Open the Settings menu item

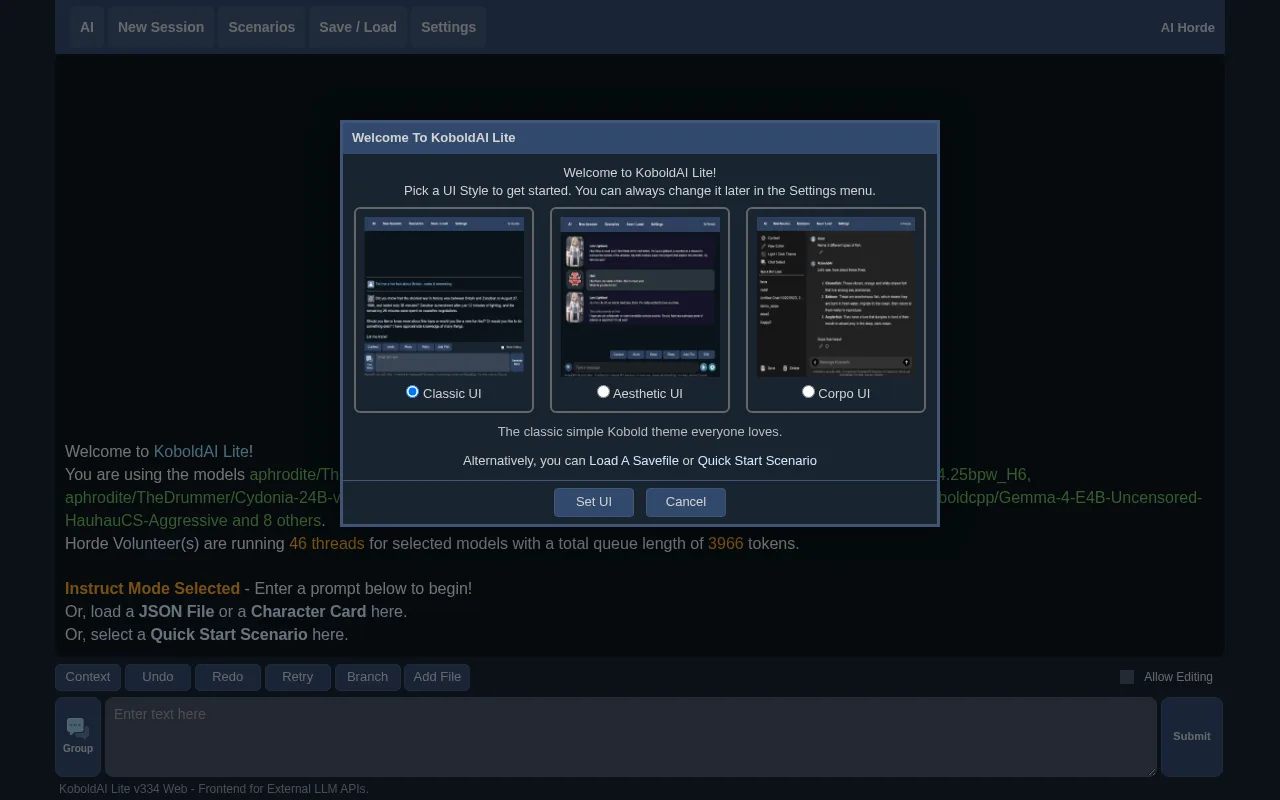click(448, 27)
